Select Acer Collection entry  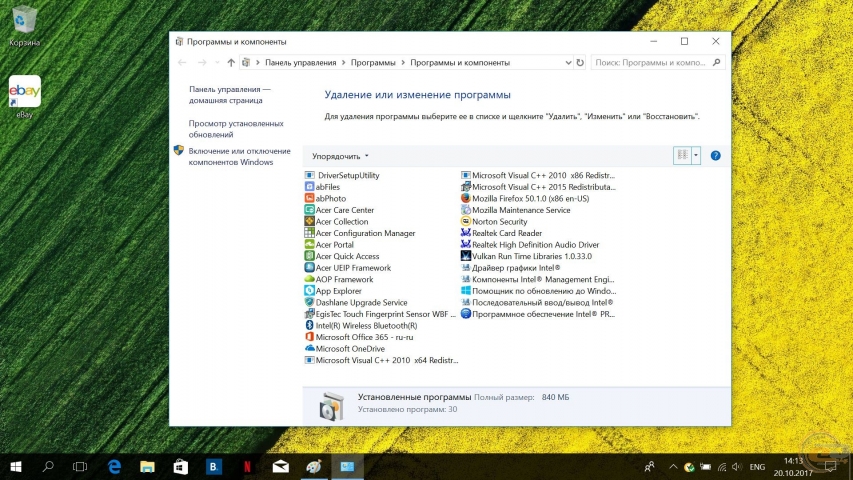pos(337,221)
